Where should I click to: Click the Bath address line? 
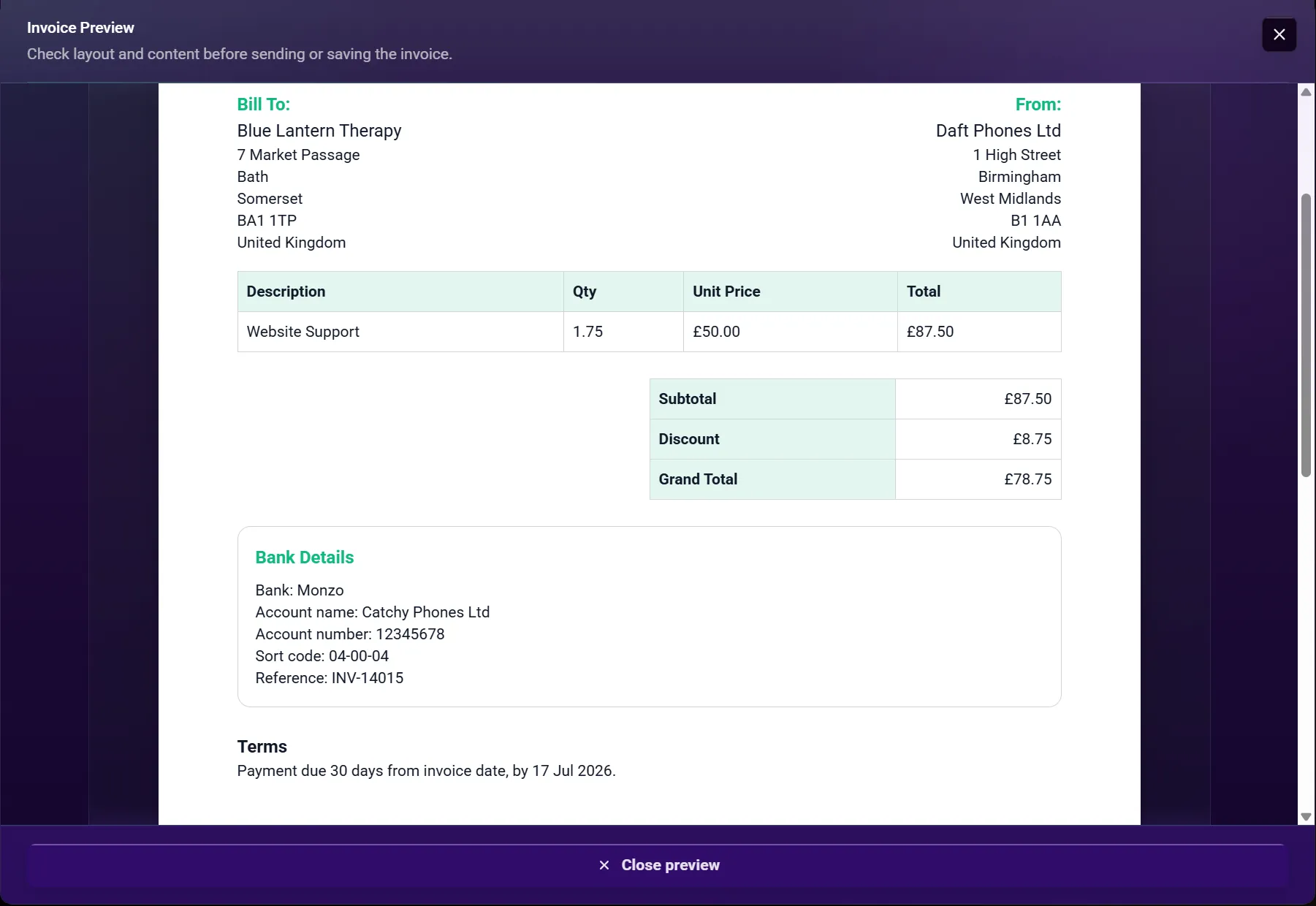[253, 177]
